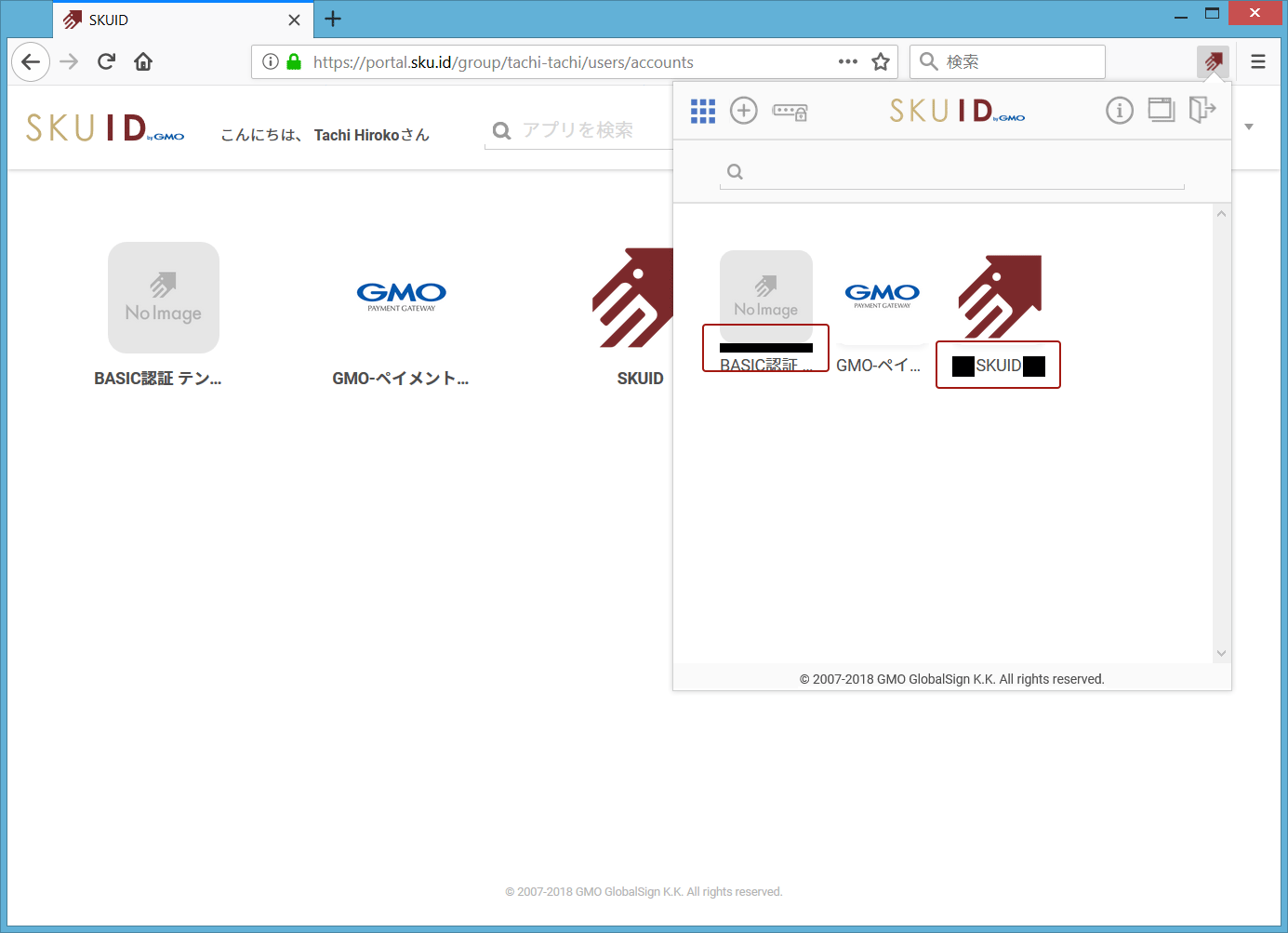Click the SKUID extension icon in browser toolbar
Image resolution: width=1288 pixels, height=933 pixels.
click(1213, 62)
